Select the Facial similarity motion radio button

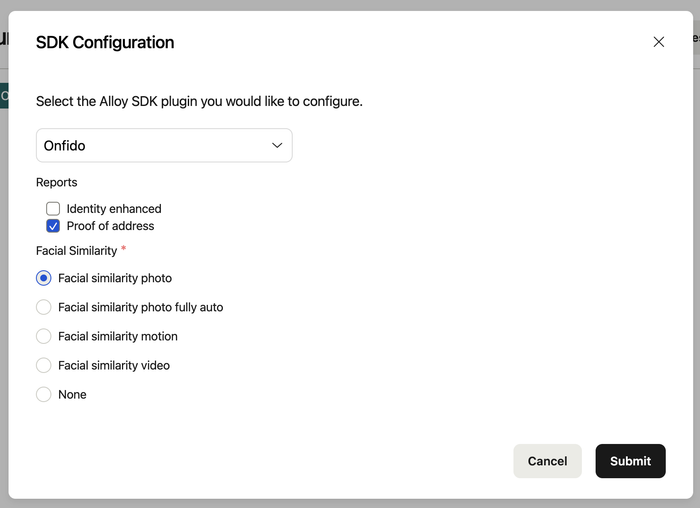44,336
